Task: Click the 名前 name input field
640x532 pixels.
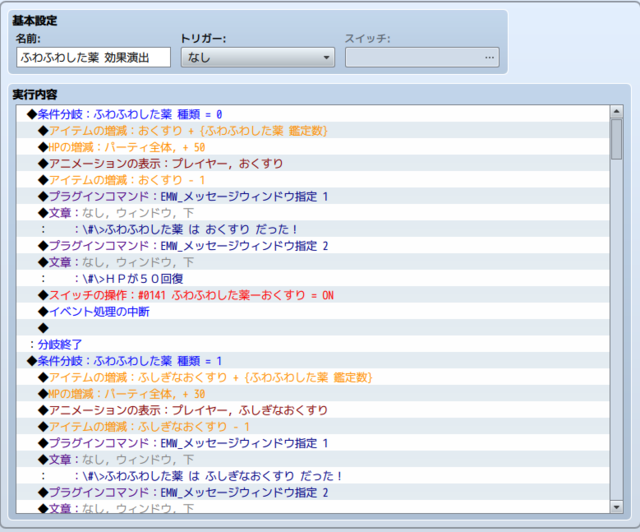Action: click(93, 57)
